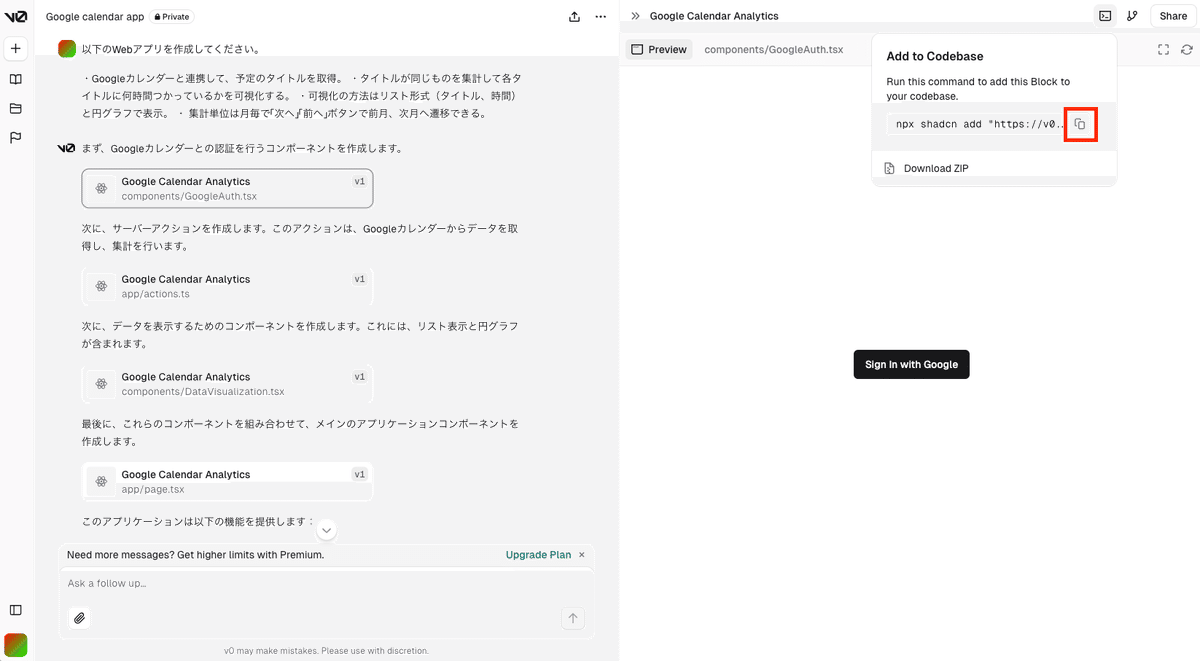Click the Google Calendar Analytics panel title
The height and width of the screenshot is (661, 1200).
(x=714, y=16)
